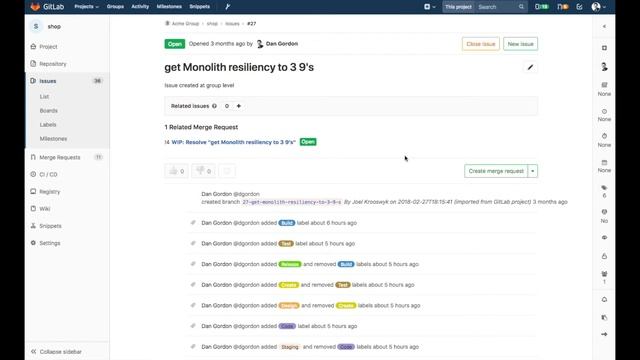Expand the collapsed right sidebar chevron
The image size is (640, 360).
604,27
